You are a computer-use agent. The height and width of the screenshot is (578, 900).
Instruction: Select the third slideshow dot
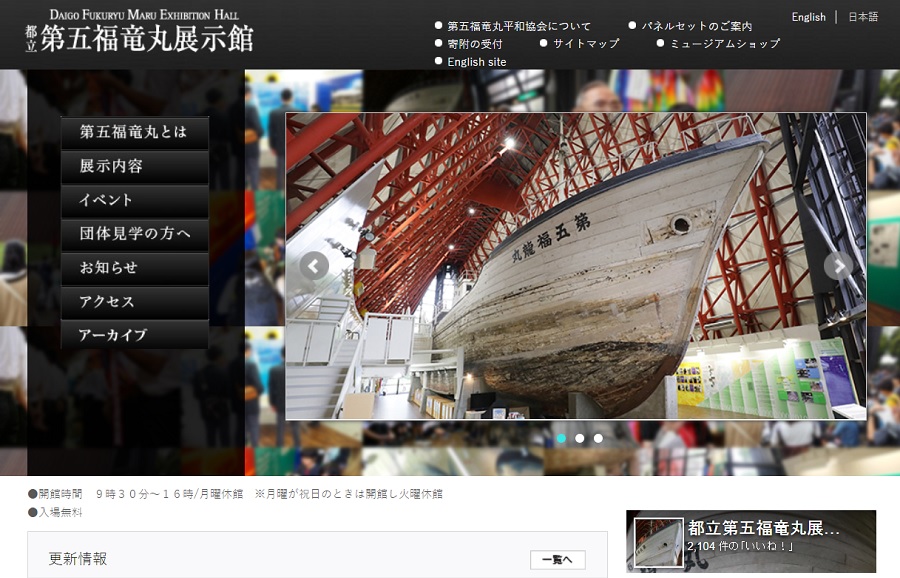coord(598,439)
